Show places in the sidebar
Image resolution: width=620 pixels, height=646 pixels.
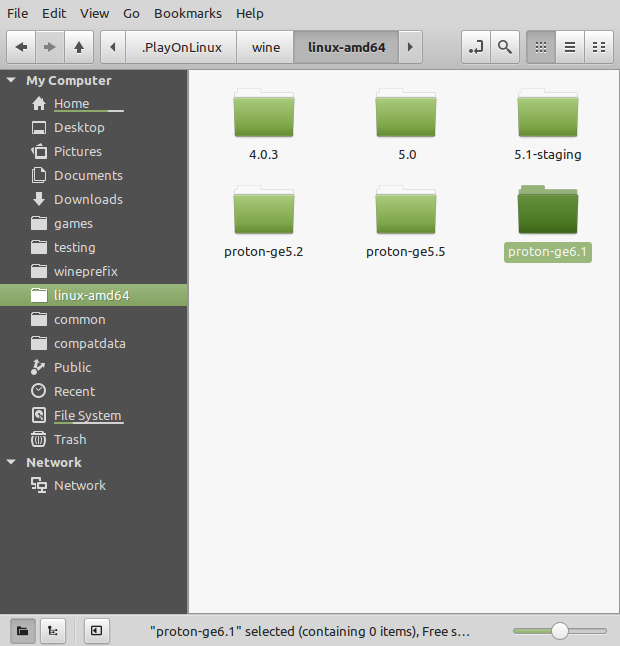23,631
